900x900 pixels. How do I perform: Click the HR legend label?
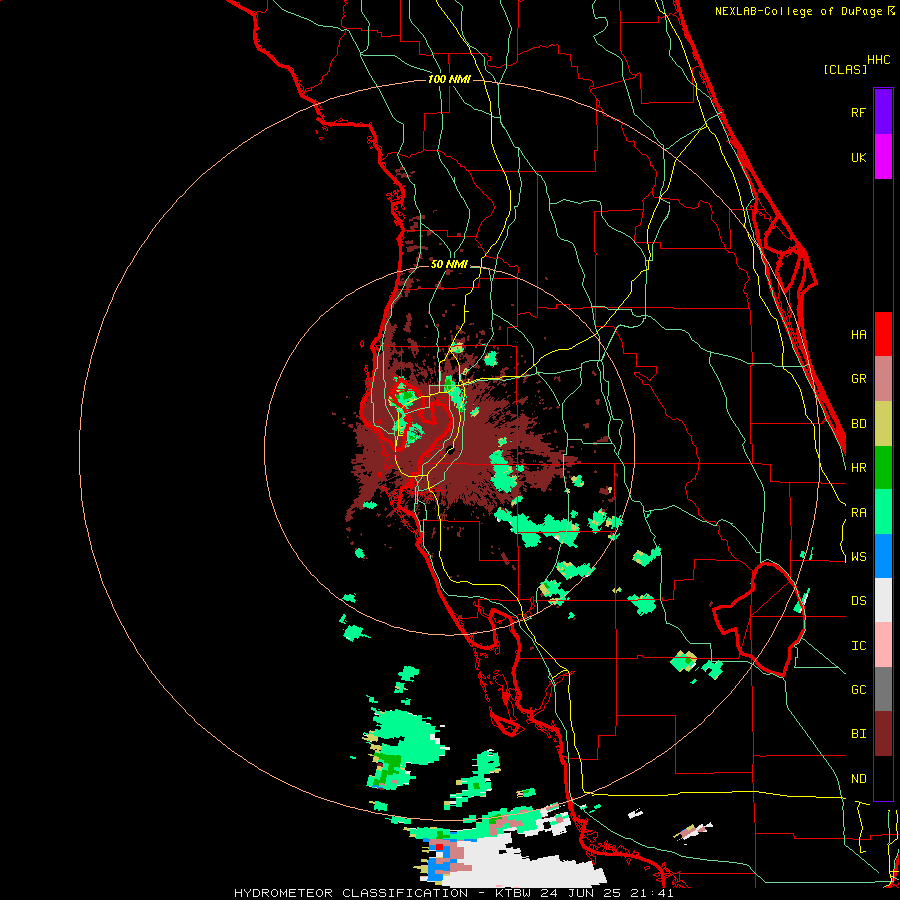click(858, 468)
